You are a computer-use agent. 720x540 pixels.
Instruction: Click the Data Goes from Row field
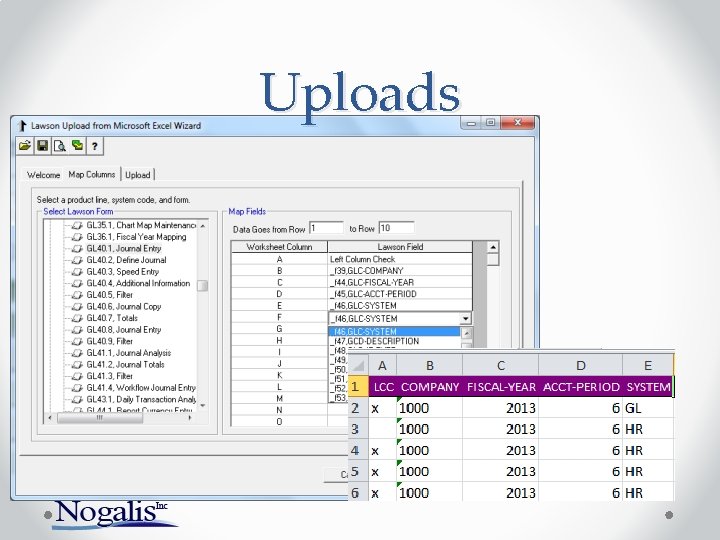tap(326, 228)
